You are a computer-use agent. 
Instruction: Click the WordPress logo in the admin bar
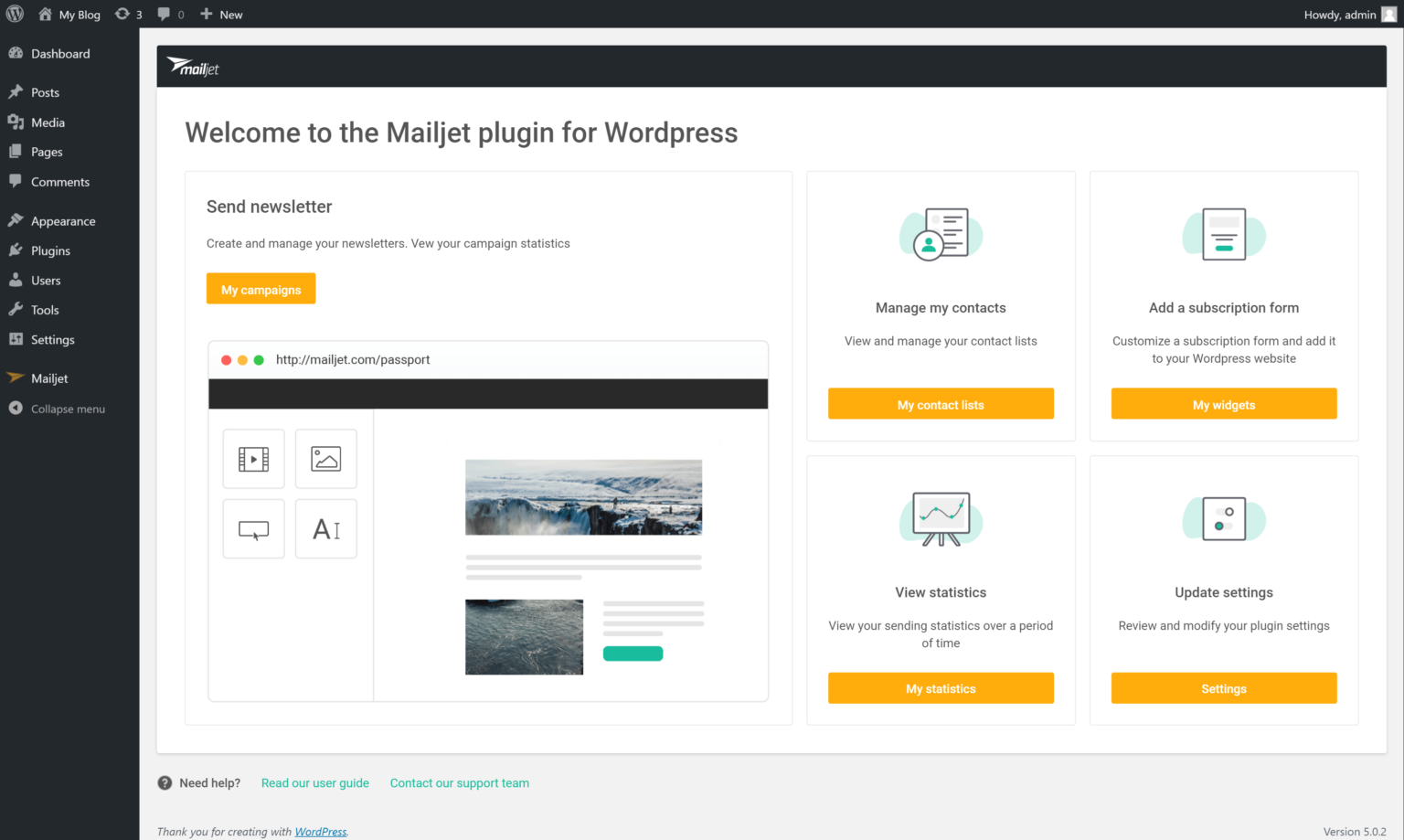(15, 14)
